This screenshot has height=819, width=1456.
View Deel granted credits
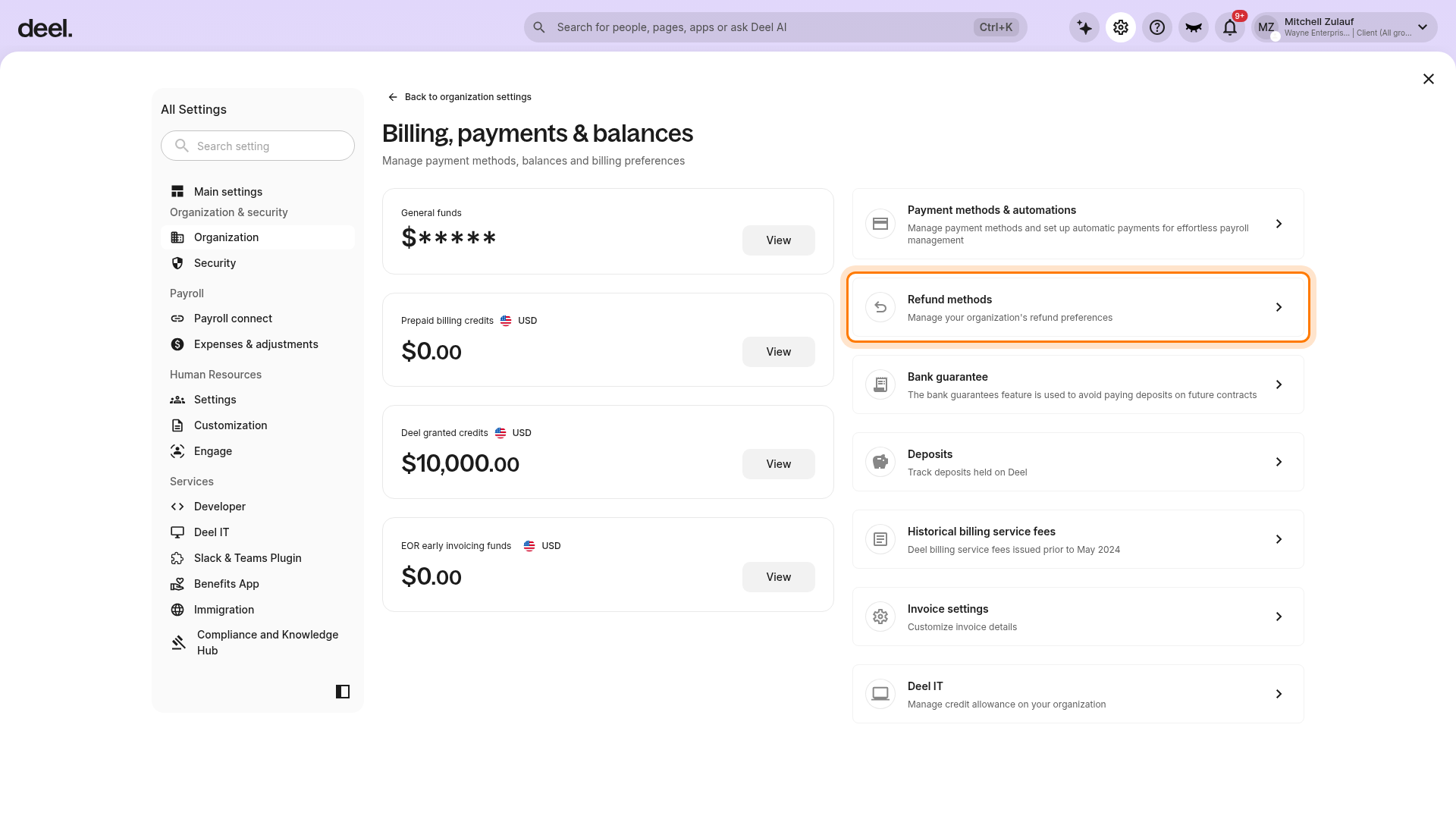[779, 464]
